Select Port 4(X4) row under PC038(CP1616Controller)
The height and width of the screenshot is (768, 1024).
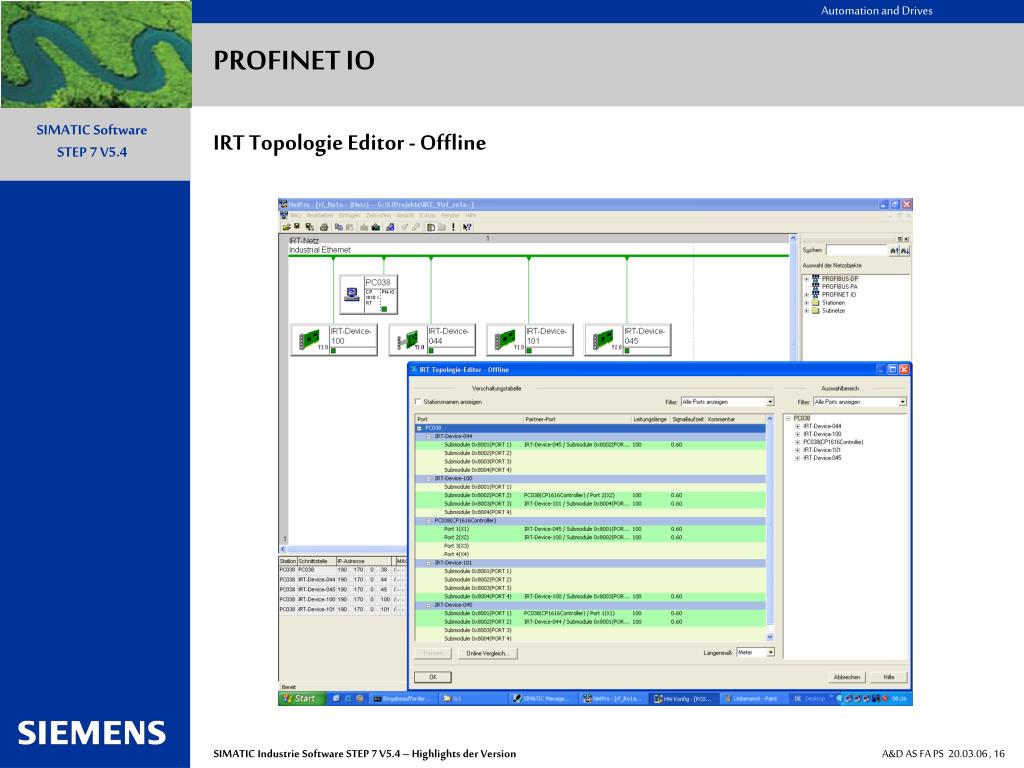[x=590, y=554]
